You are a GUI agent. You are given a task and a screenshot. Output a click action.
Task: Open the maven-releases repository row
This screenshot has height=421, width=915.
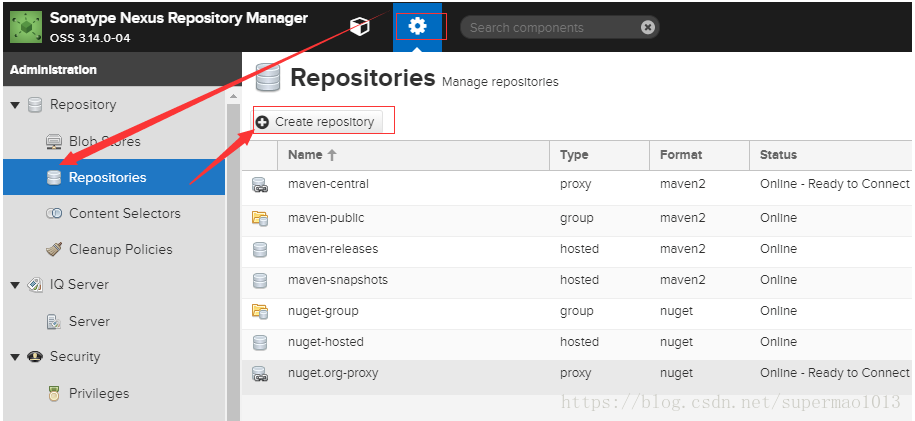click(333, 249)
